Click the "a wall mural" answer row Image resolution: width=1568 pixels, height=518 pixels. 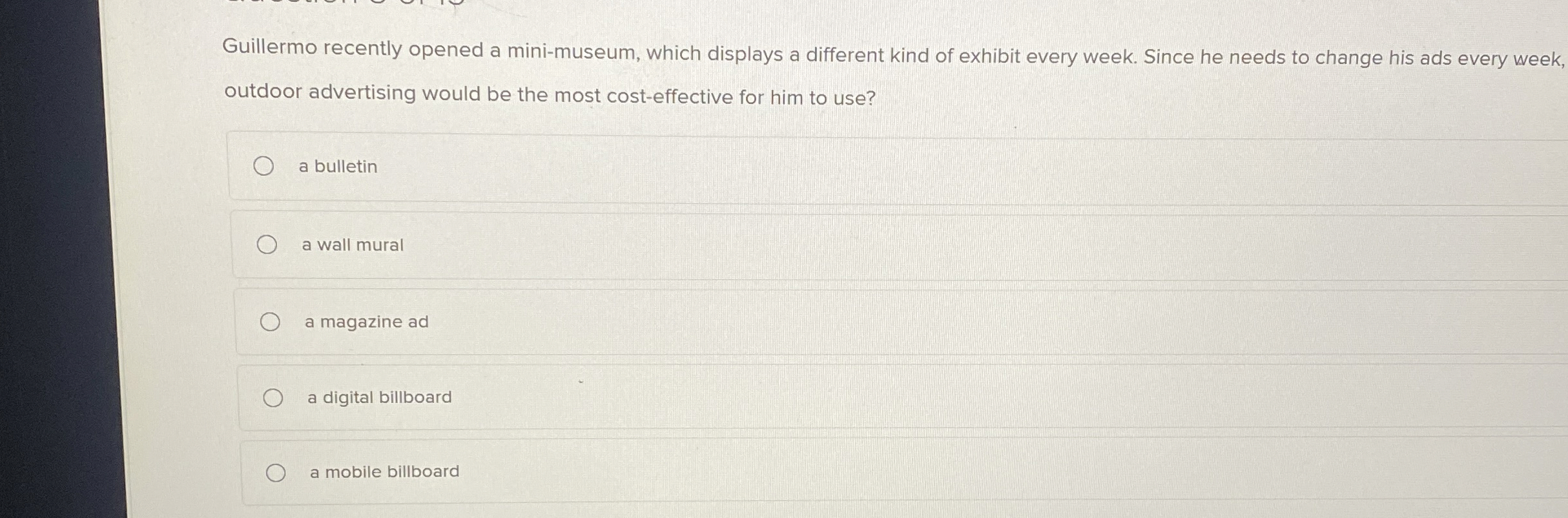[581, 244]
